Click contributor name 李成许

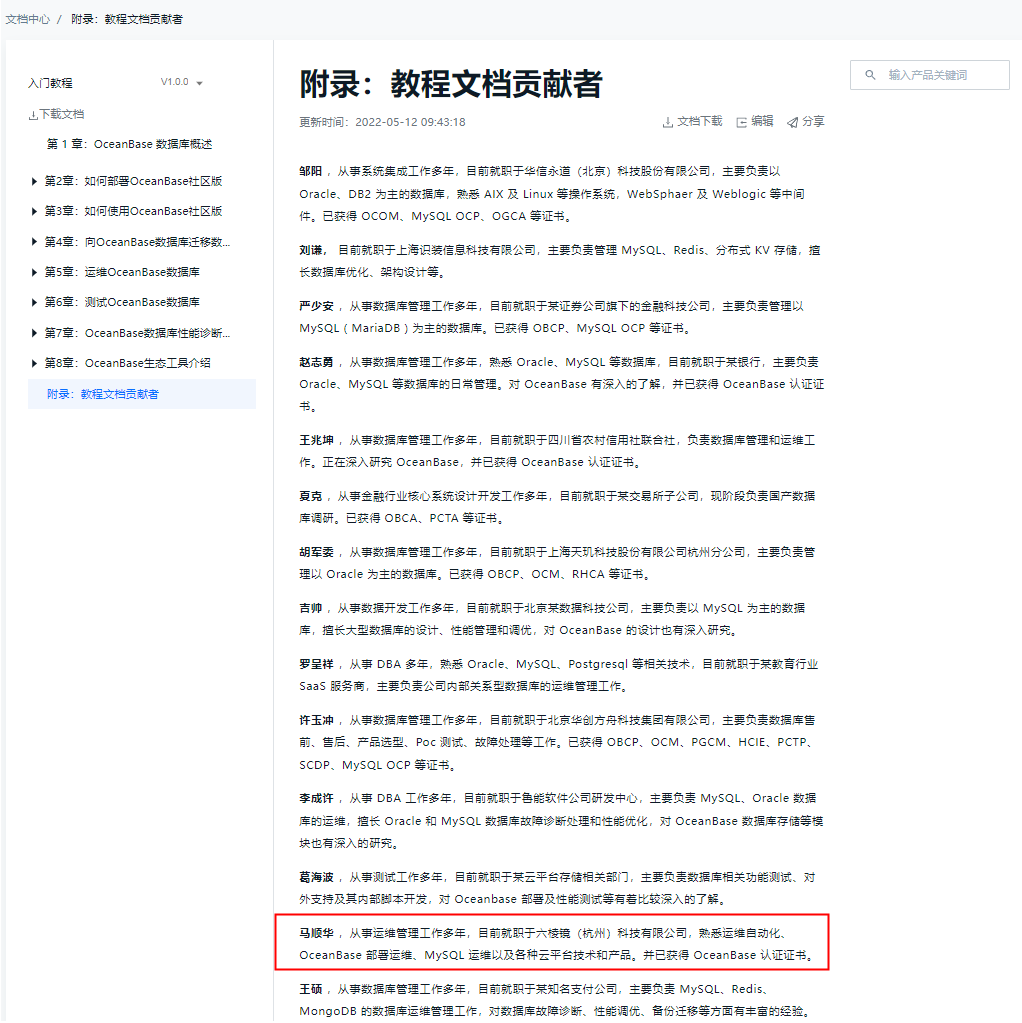[x=317, y=799]
